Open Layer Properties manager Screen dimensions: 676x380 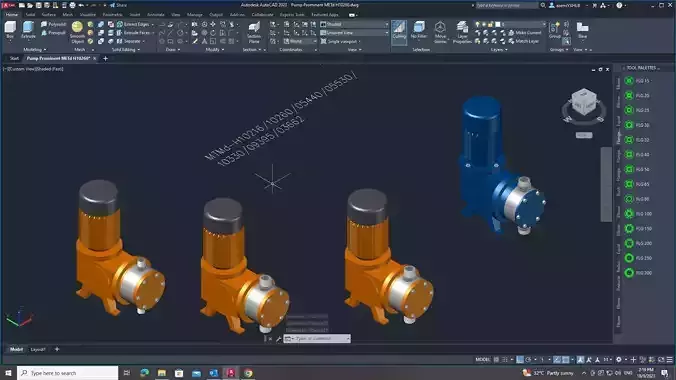click(x=462, y=32)
